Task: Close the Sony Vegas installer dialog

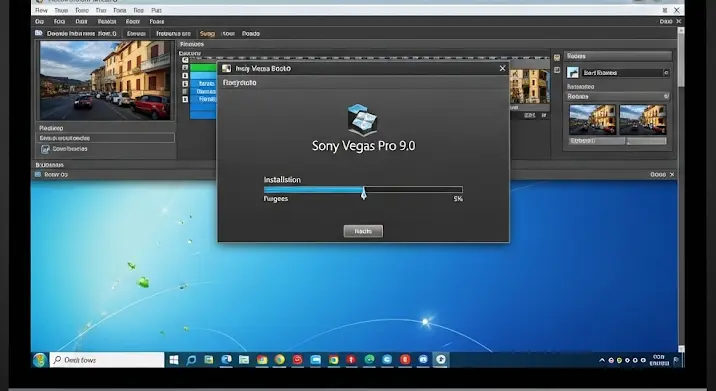Action: [x=502, y=68]
